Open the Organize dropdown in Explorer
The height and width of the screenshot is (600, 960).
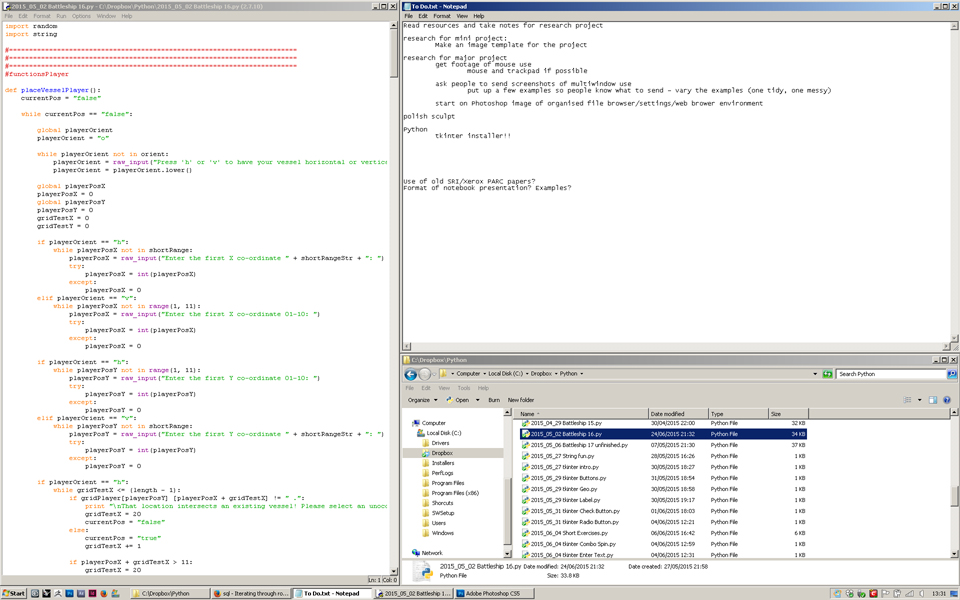pyautogui.click(x=421, y=400)
